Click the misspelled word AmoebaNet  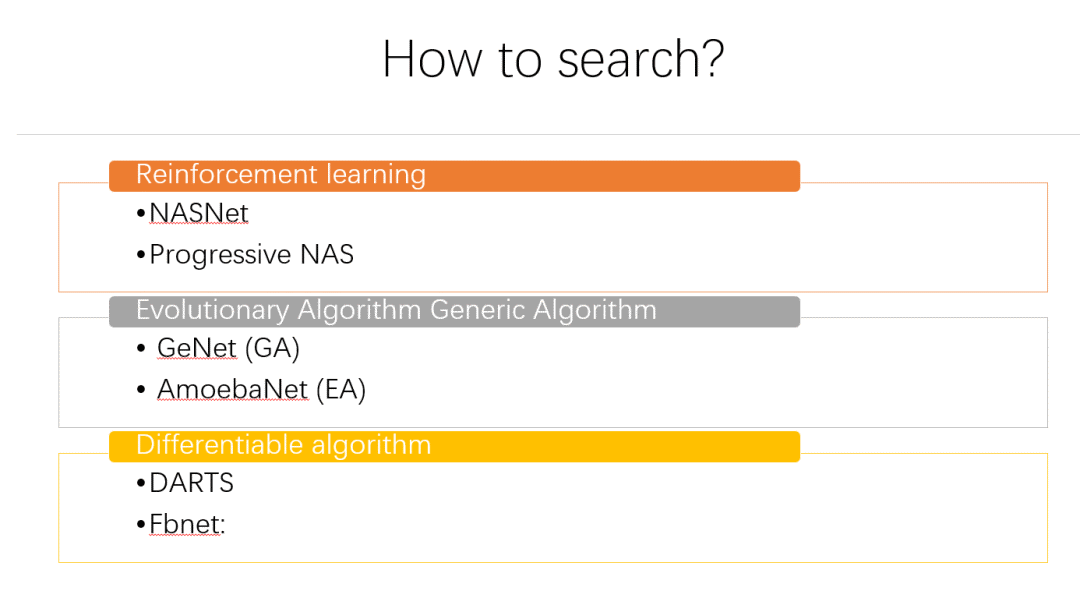click(x=232, y=389)
